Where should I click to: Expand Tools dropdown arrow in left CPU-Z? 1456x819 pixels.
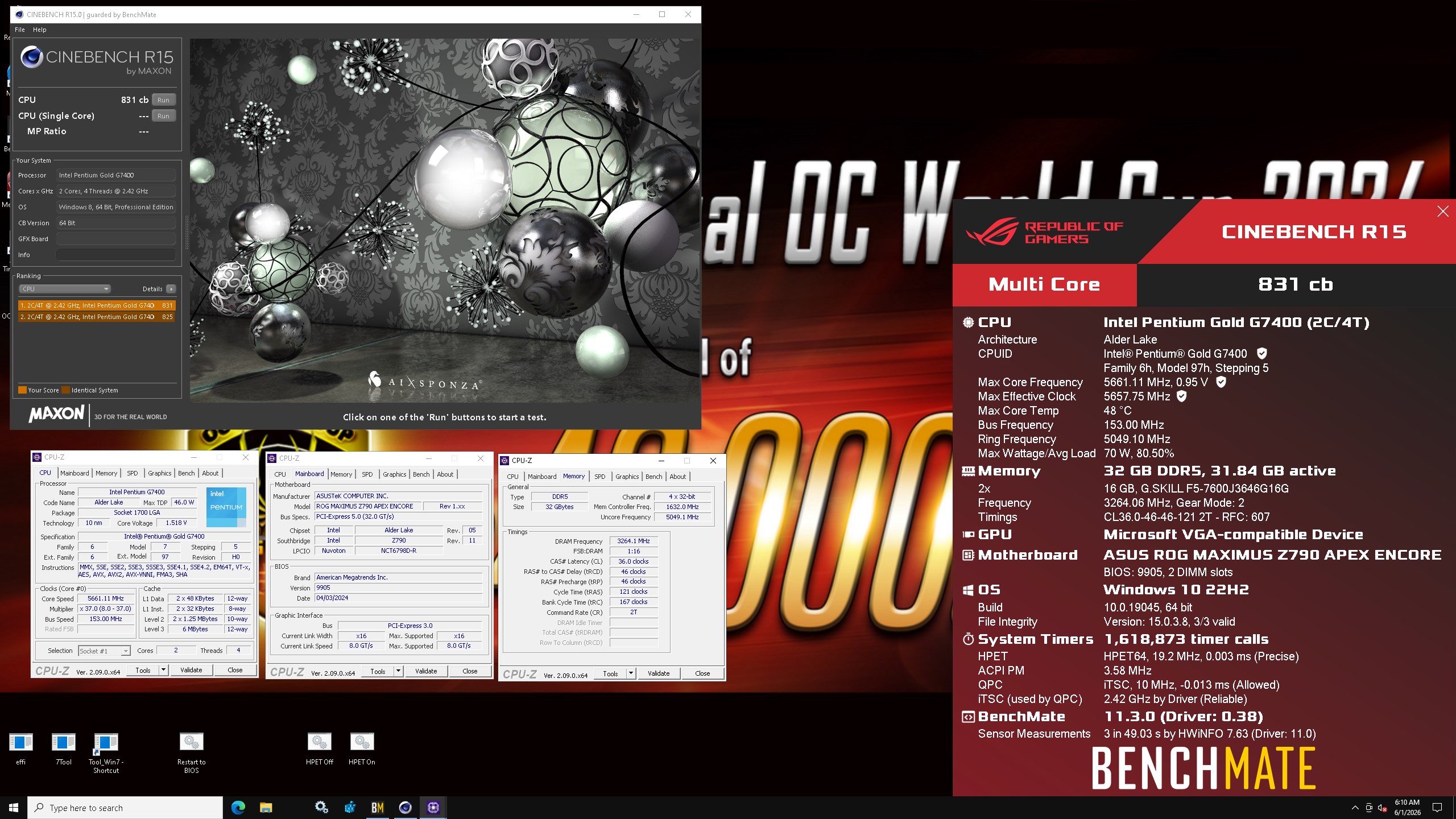163,670
